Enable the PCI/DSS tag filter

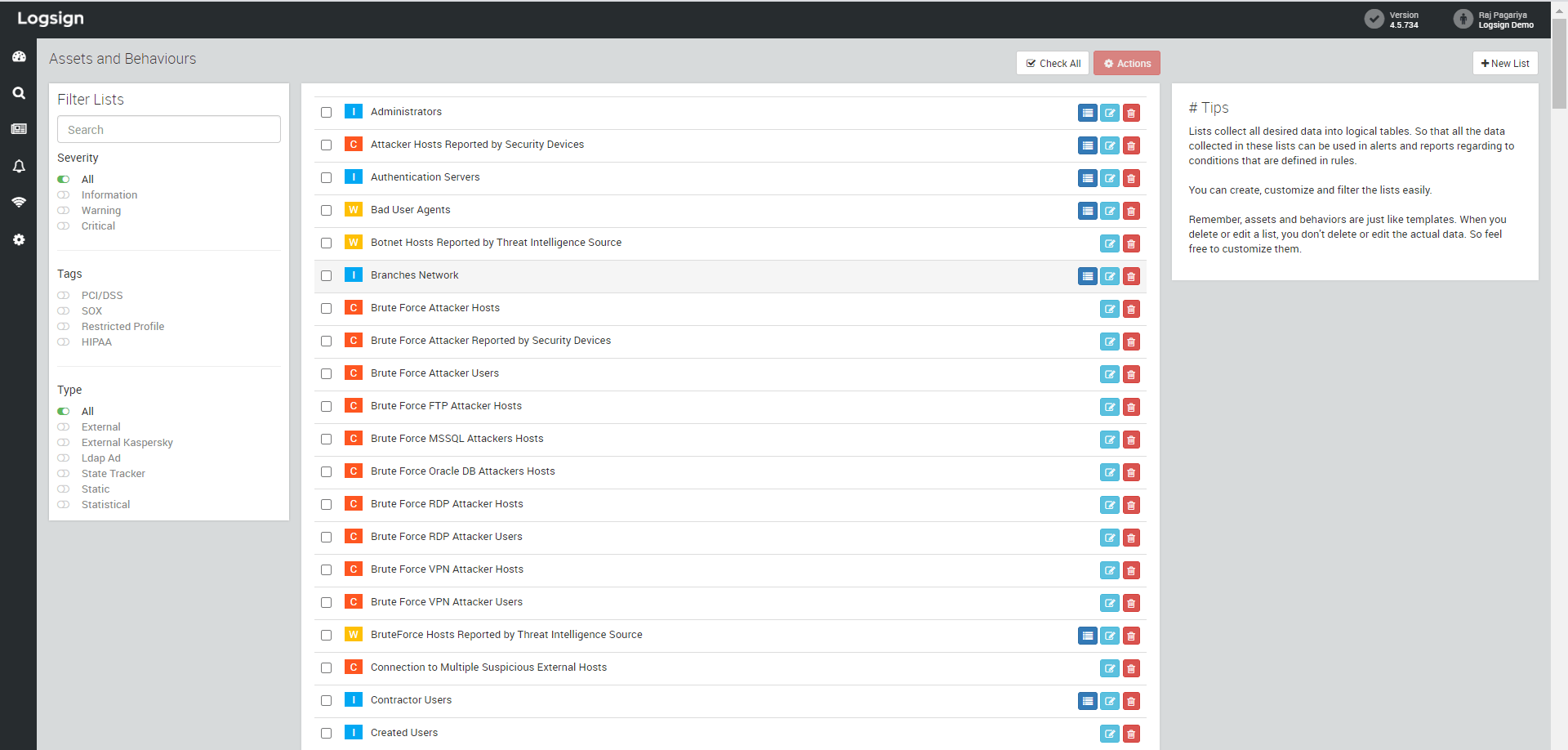64,296
